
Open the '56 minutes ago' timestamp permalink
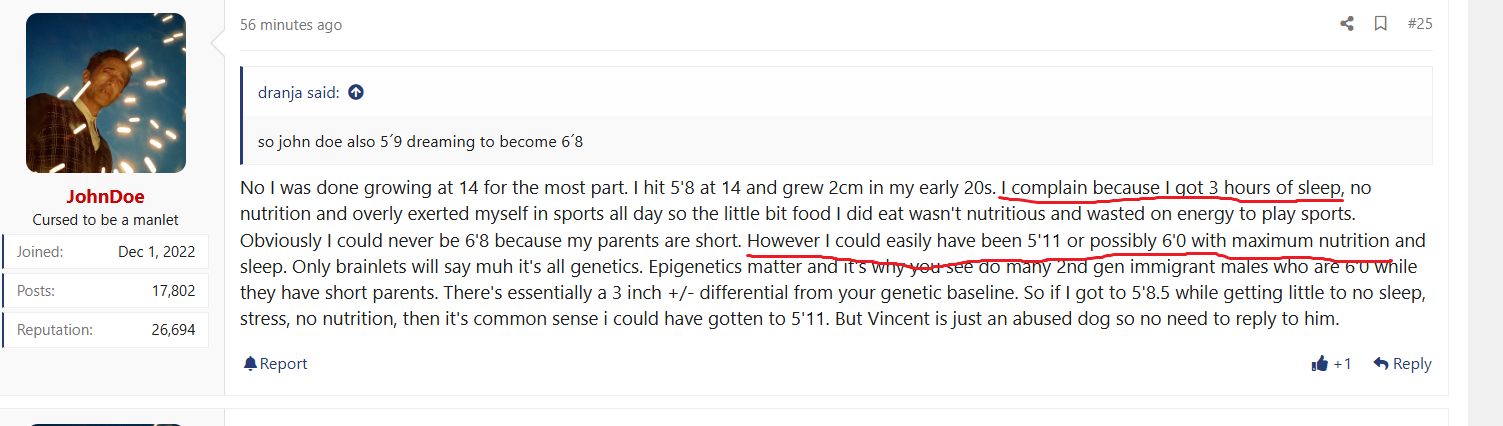tap(291, 25)
